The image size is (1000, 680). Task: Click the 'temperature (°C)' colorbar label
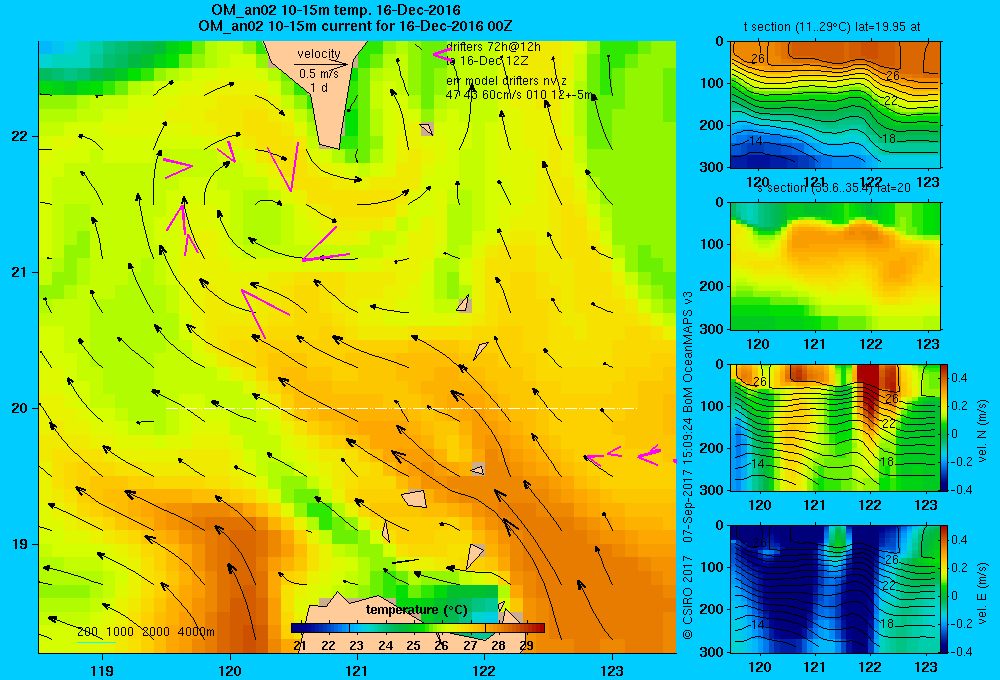point(416,610)
